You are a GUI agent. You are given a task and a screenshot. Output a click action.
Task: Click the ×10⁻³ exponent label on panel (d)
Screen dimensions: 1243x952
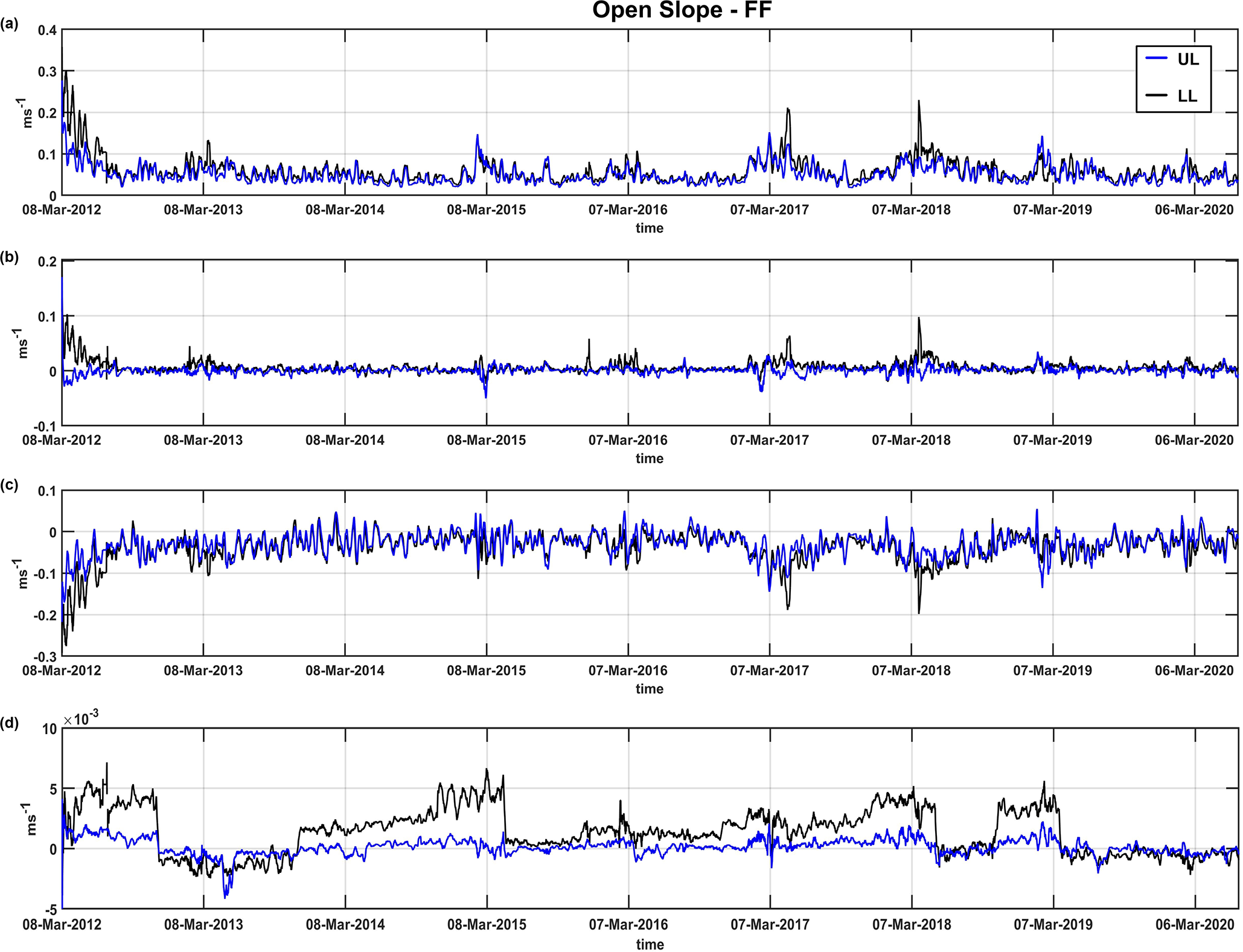click(81, 718)
